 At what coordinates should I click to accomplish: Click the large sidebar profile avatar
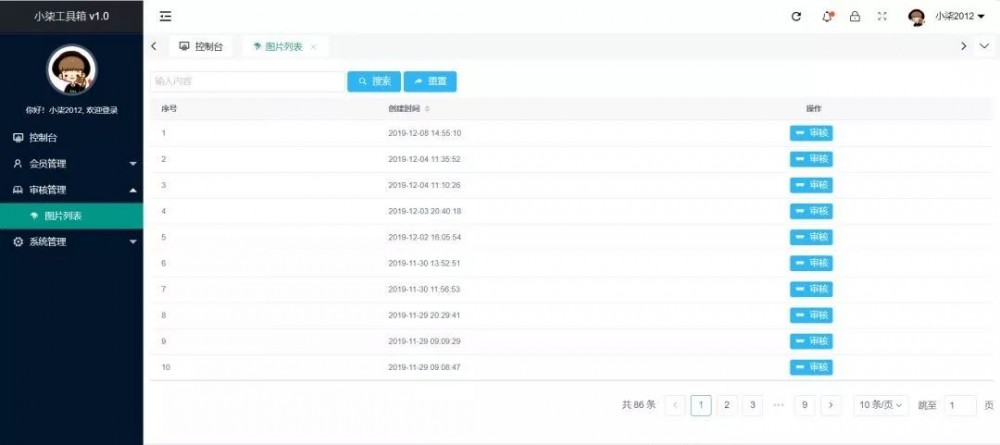point(71,70)
